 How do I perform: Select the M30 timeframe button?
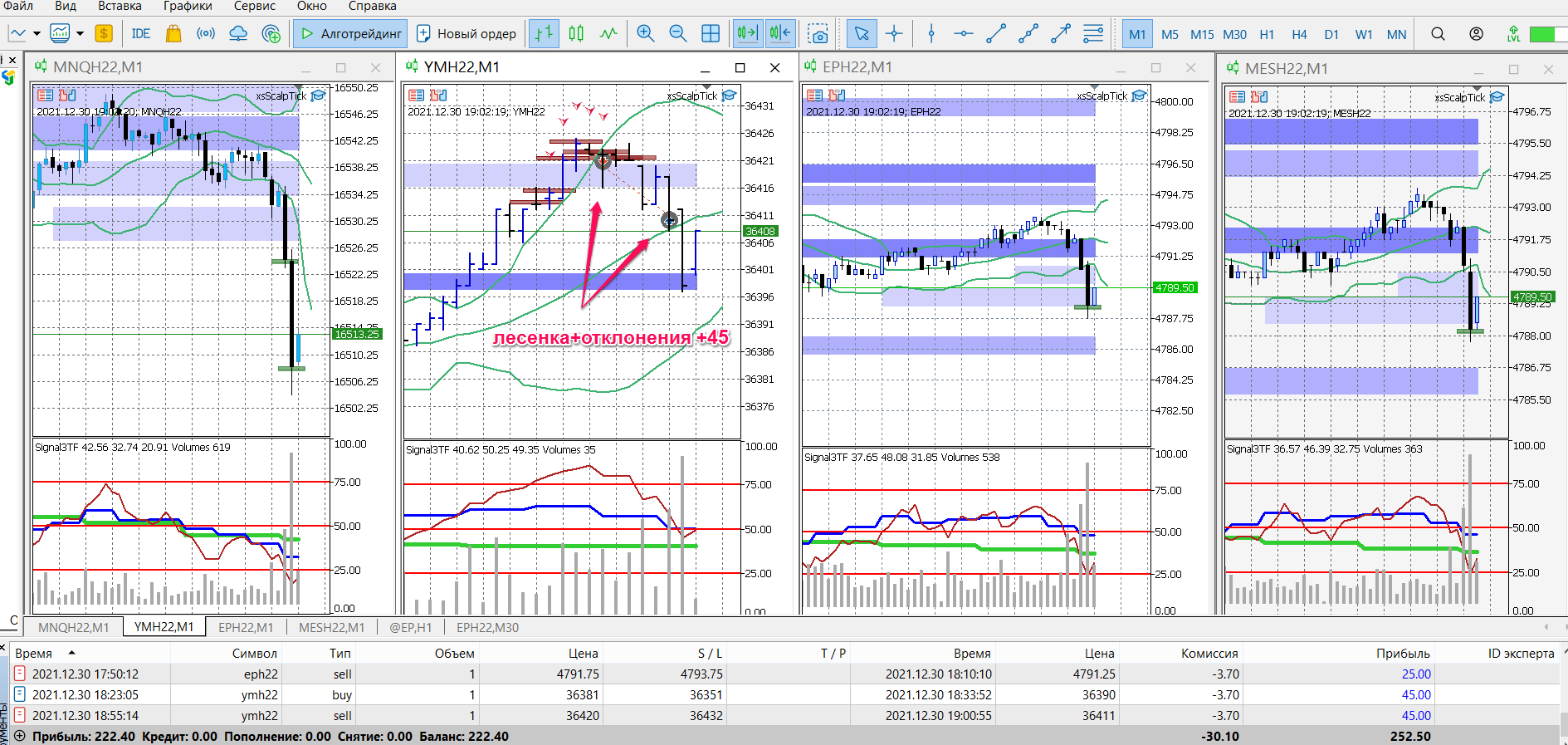1234,34
